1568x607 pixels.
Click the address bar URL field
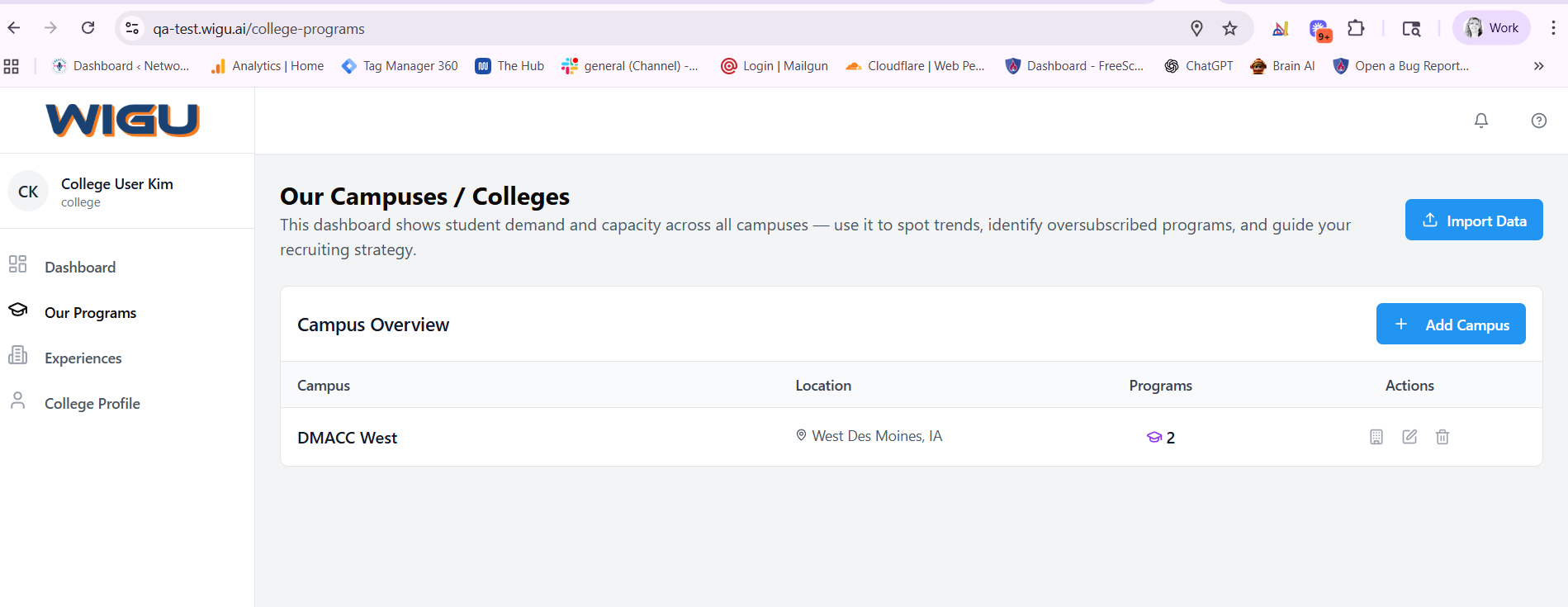[578, 29]
